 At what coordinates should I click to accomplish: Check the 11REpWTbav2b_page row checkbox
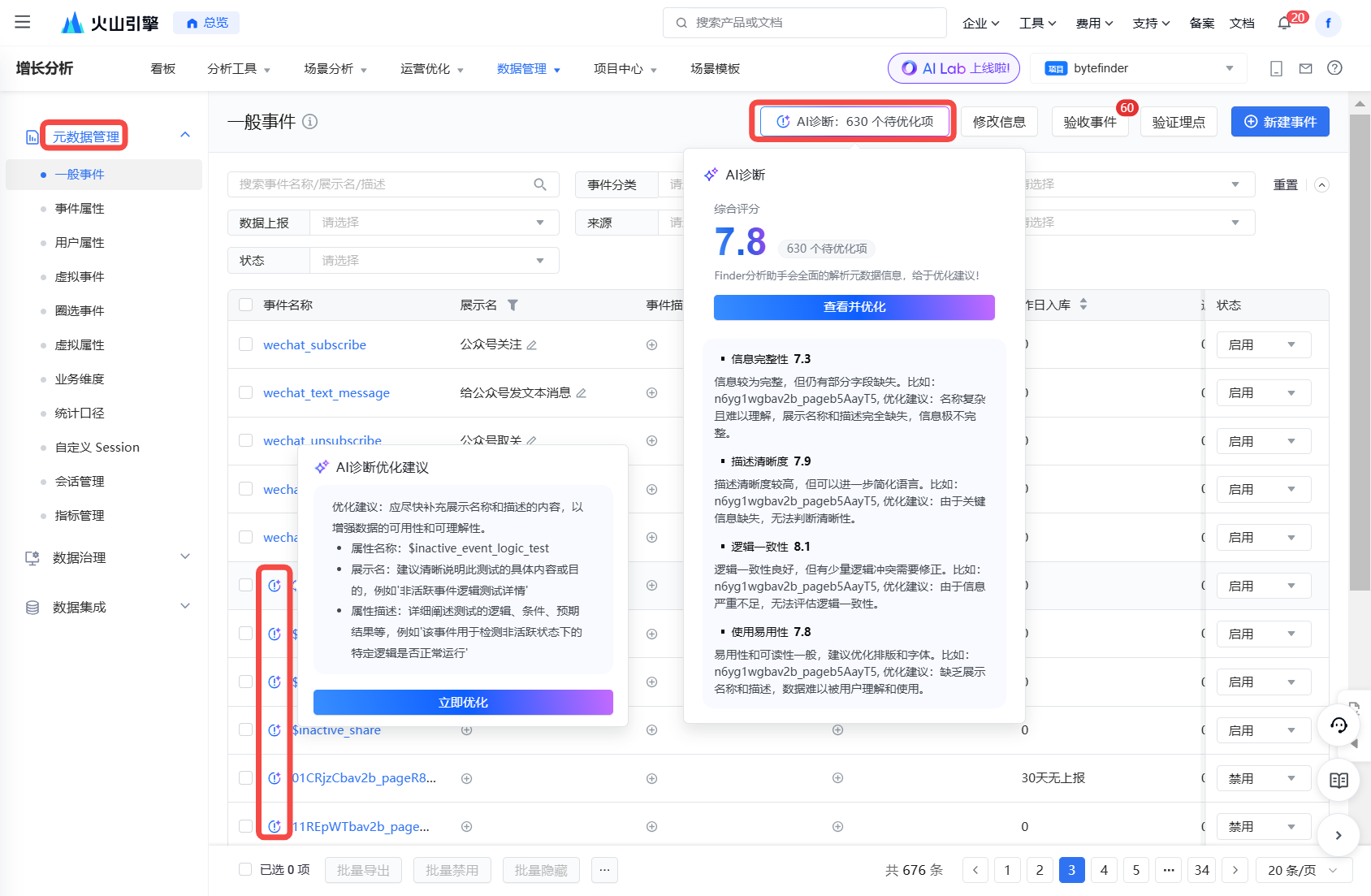pos(246,826)
